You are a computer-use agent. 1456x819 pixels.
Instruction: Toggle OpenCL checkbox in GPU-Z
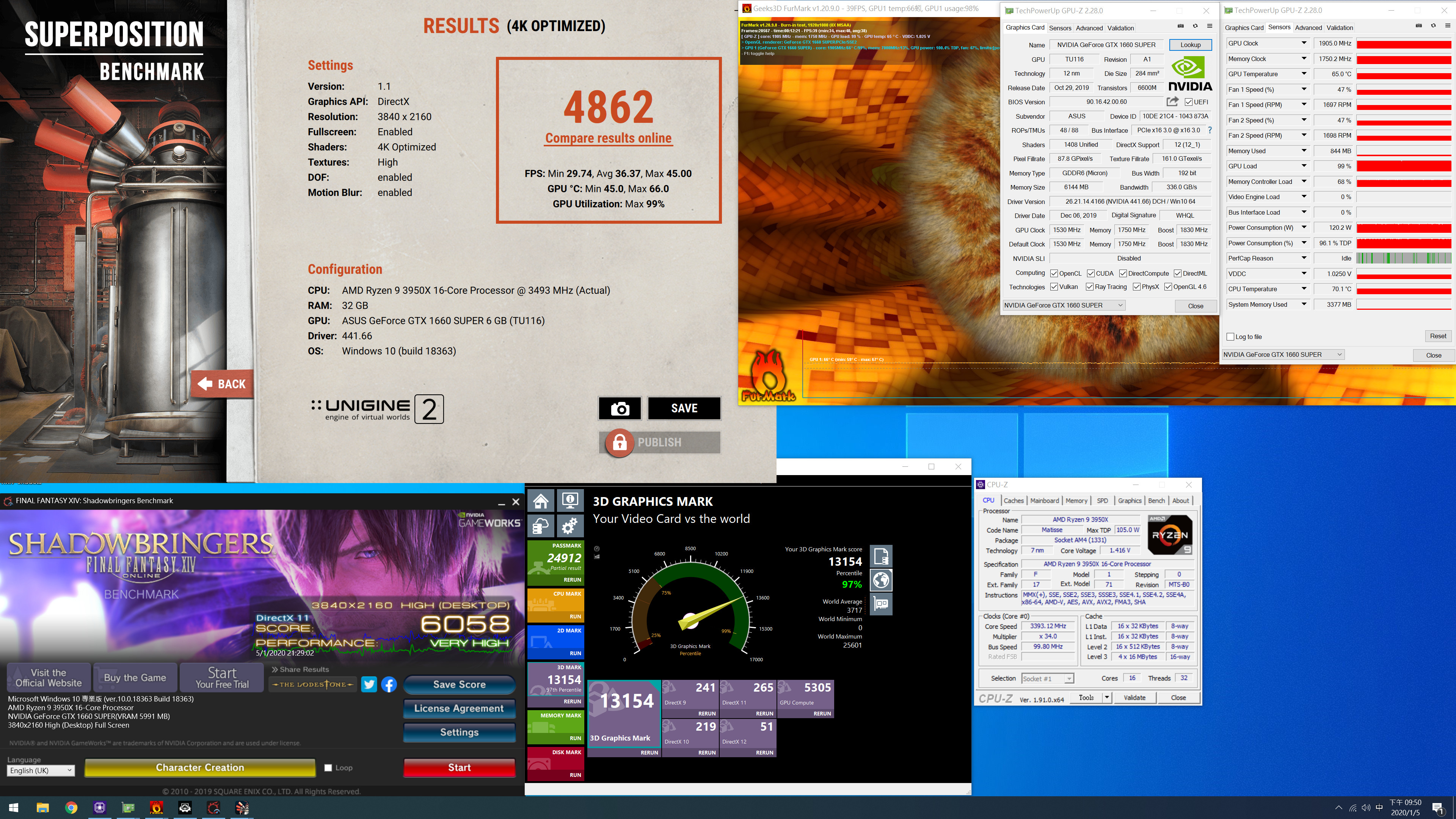(x=1054, y=273)
